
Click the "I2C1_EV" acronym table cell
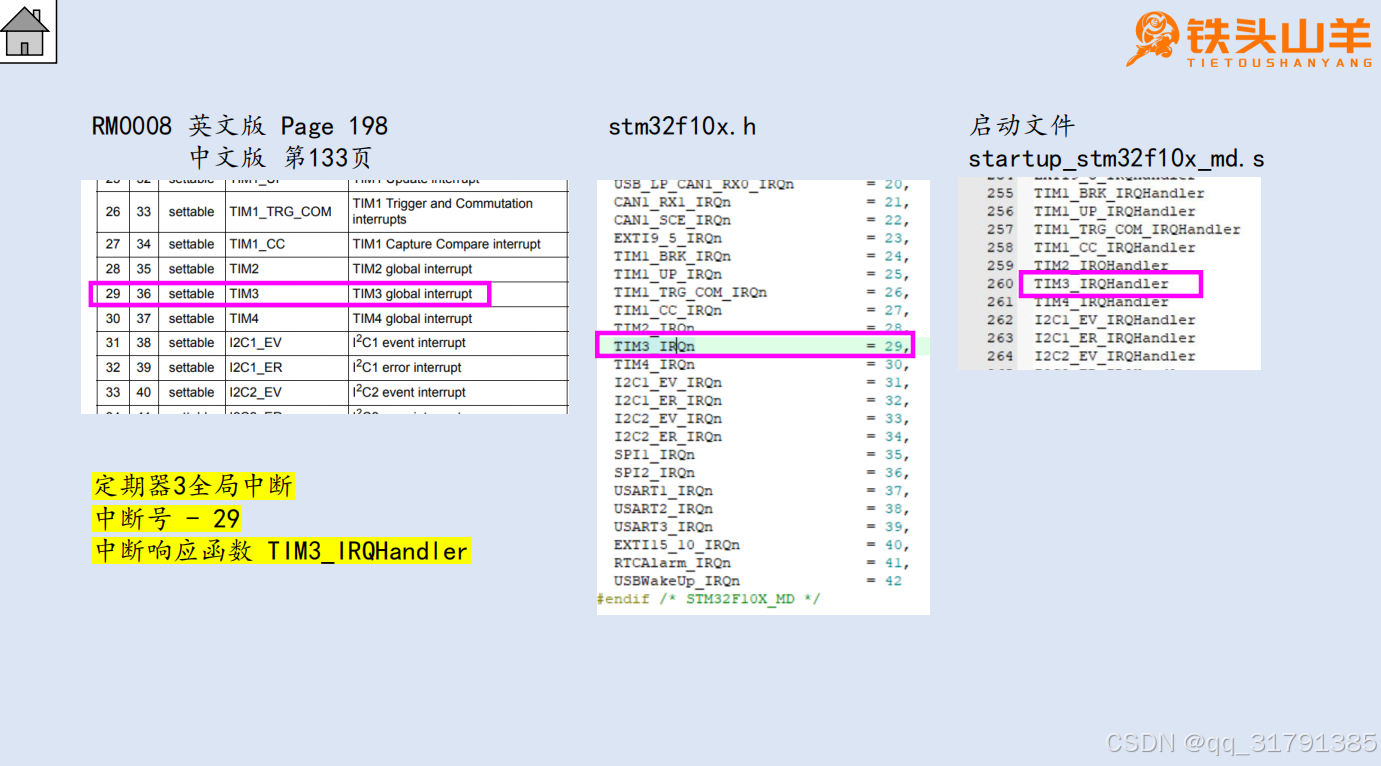(255, 343)
